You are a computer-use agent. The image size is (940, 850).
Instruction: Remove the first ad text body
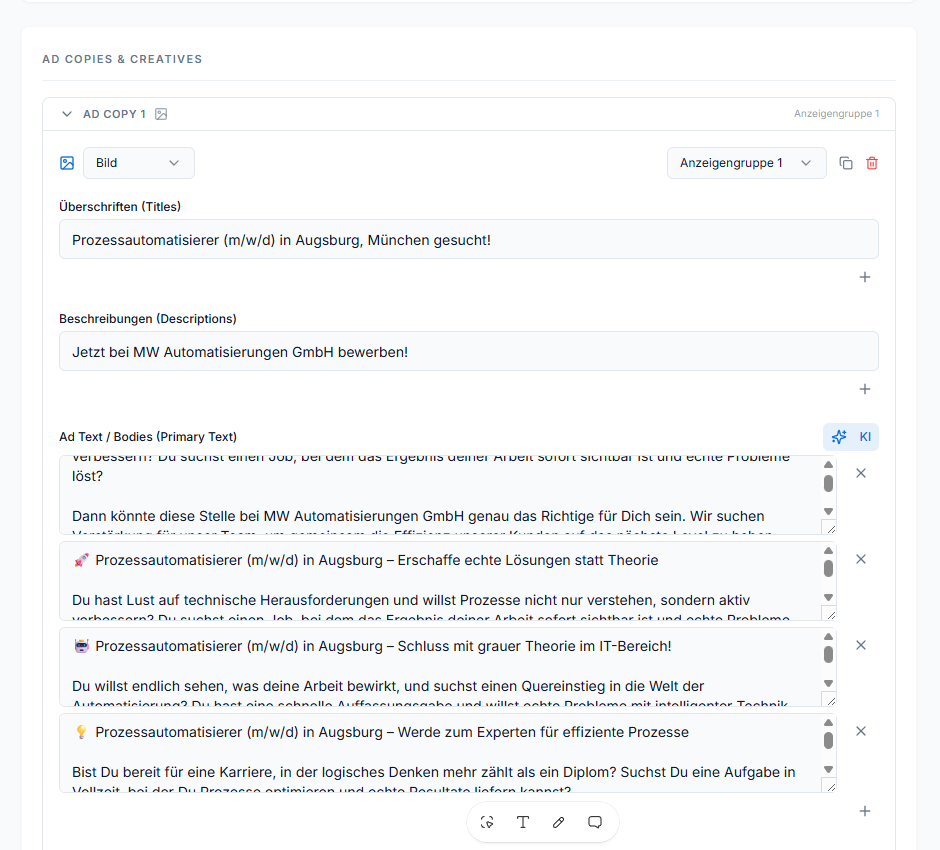tap(861, 473)
